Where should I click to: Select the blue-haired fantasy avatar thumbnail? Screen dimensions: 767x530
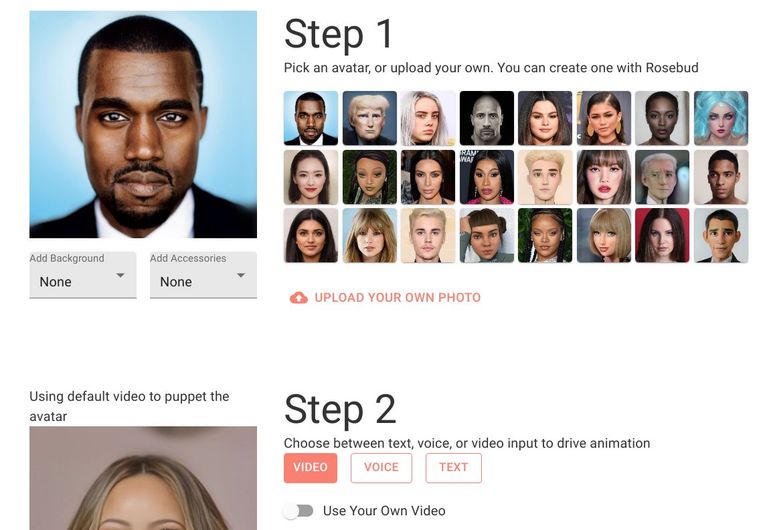pyautogui.click(x=721, y=118)
